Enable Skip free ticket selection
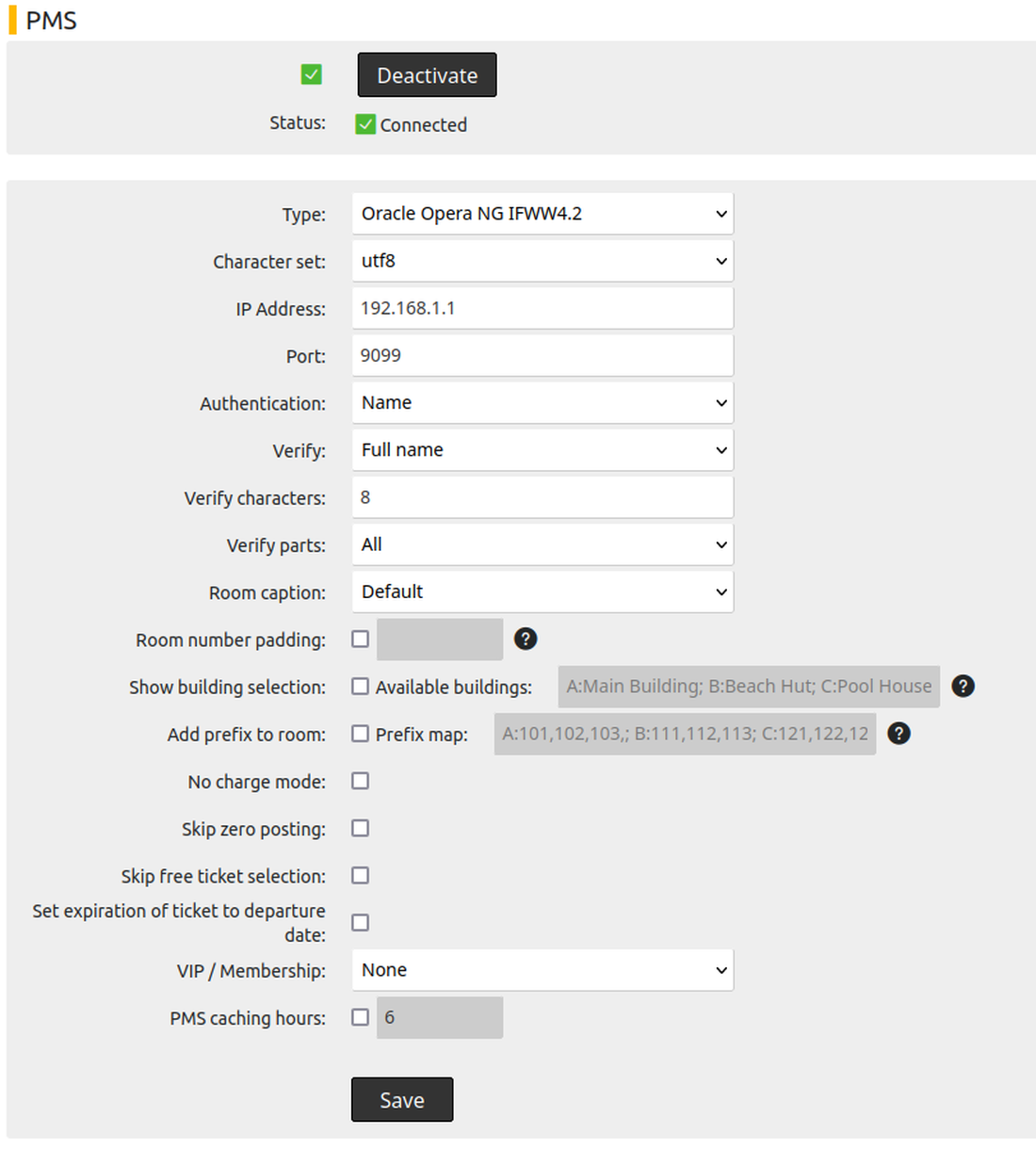 click(x=360, y=875)
